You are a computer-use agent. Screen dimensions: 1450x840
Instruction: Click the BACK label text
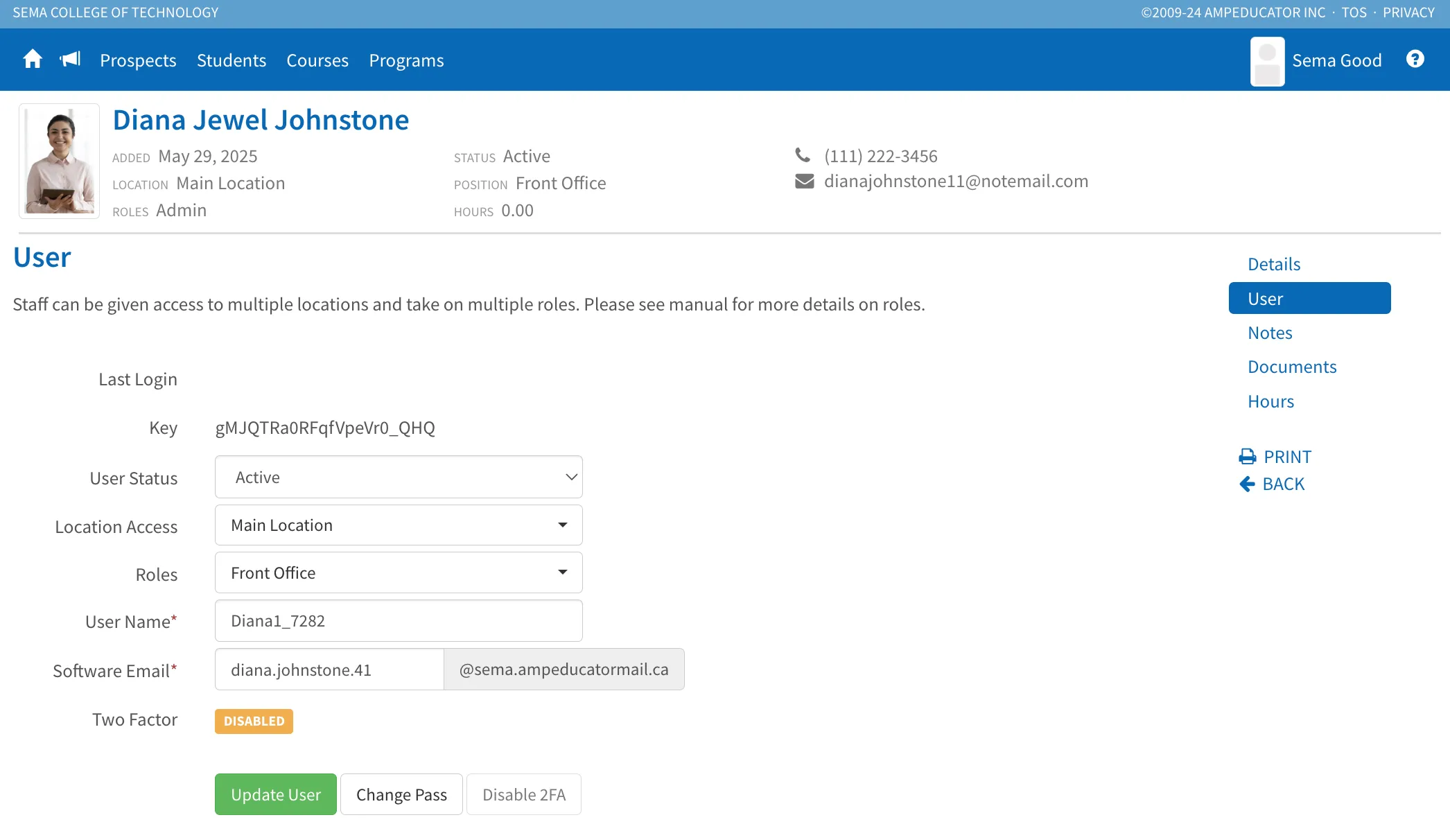click(x=1283, y=484)
